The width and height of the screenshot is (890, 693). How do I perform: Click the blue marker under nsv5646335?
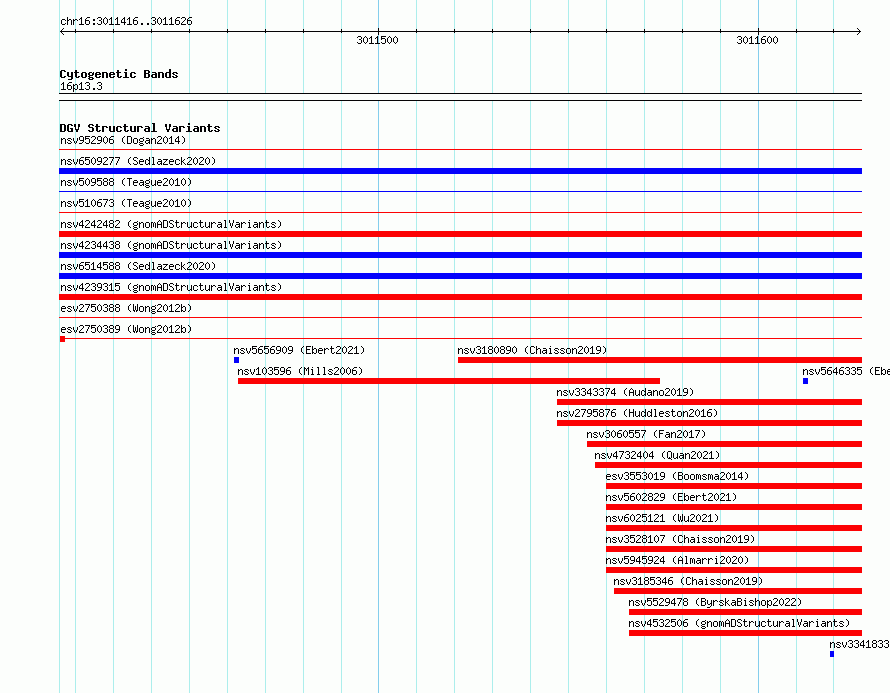click(x=805, y=381)
